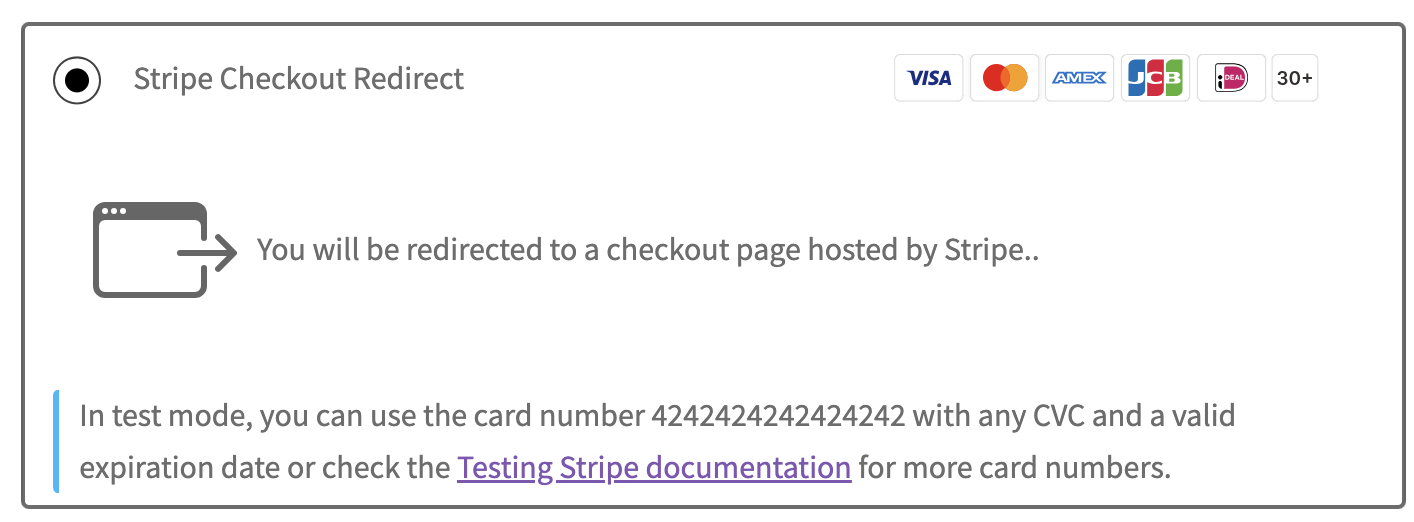Click the 30+ more payment methods badge
1414x522 pixels.
1294,78
